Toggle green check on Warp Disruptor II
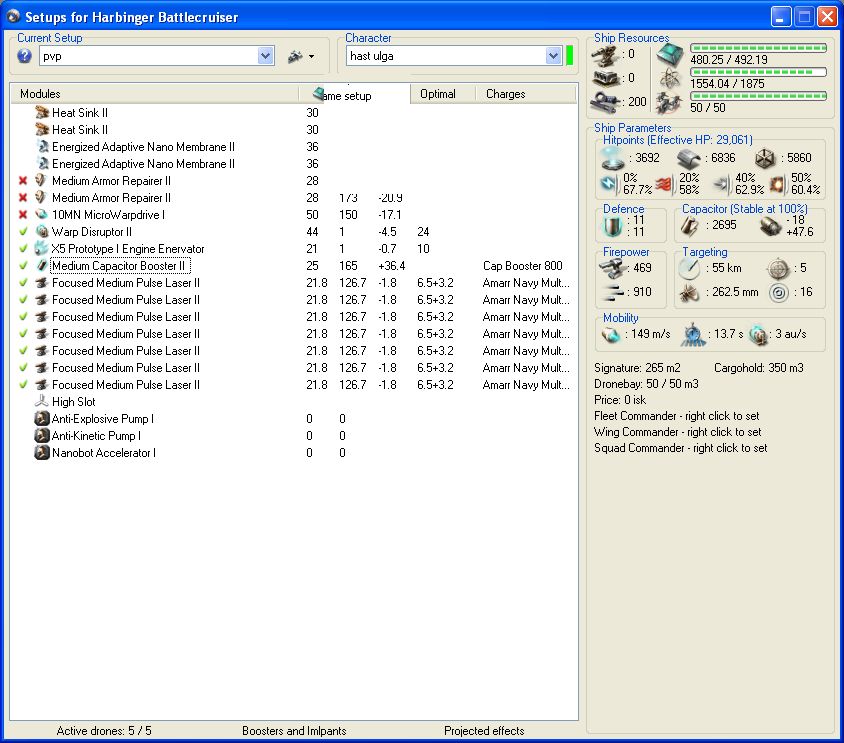The image size is (844, 743). click(23, 232)
